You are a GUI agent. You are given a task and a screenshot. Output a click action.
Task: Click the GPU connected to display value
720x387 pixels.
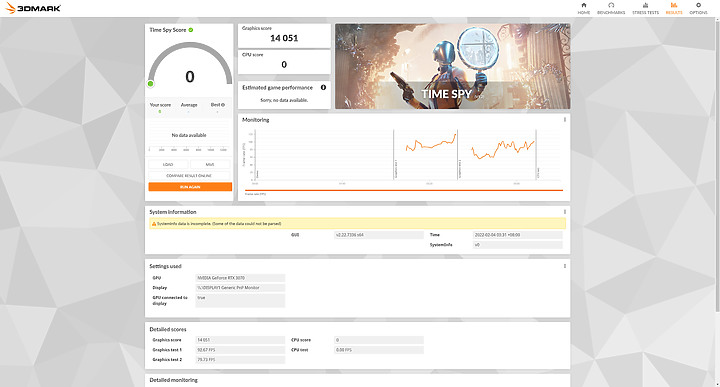240,300
